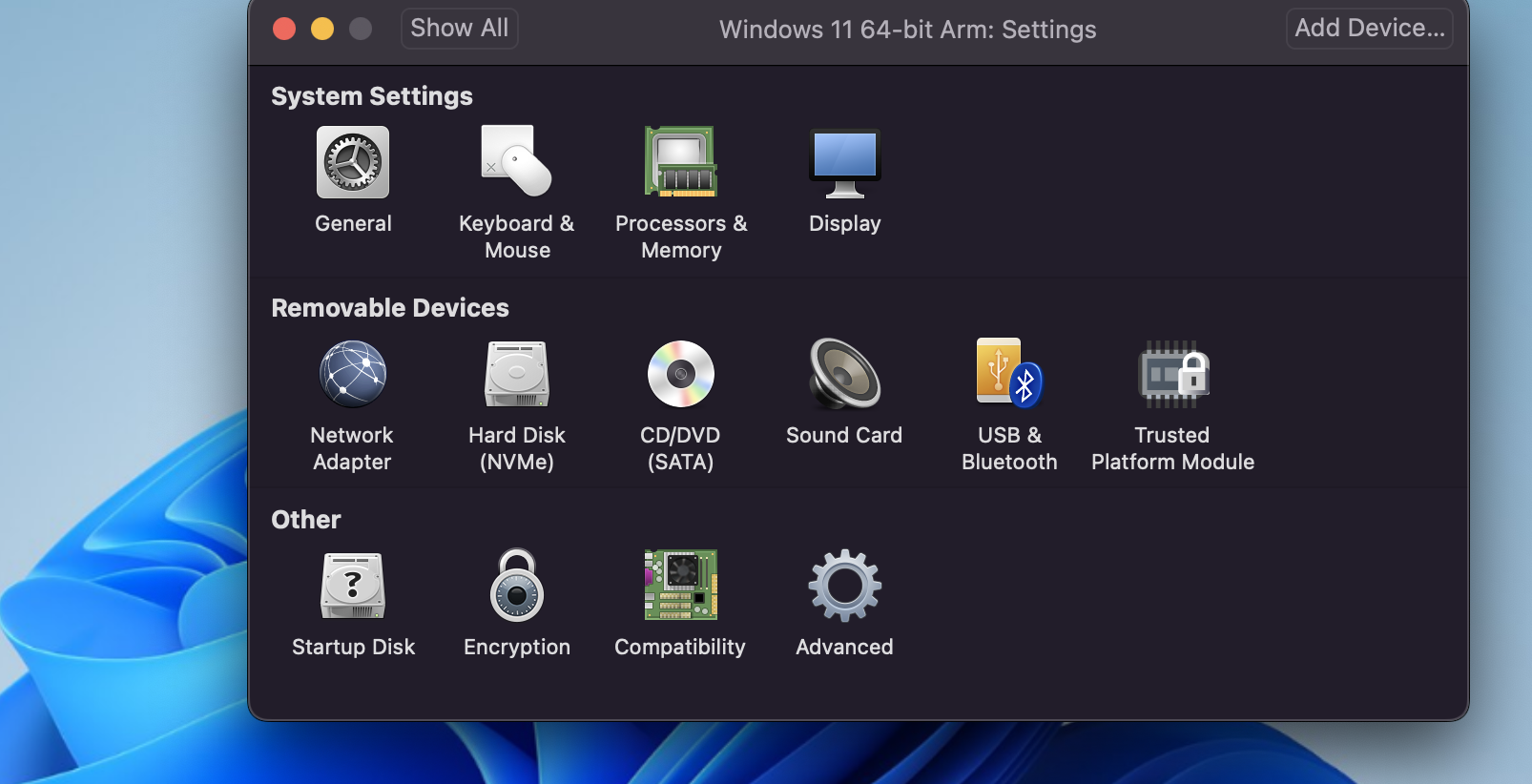Click the Windows 11 64-bit Arm title
This screenshot has width=1532, height=784.
[x=907, y=30]
